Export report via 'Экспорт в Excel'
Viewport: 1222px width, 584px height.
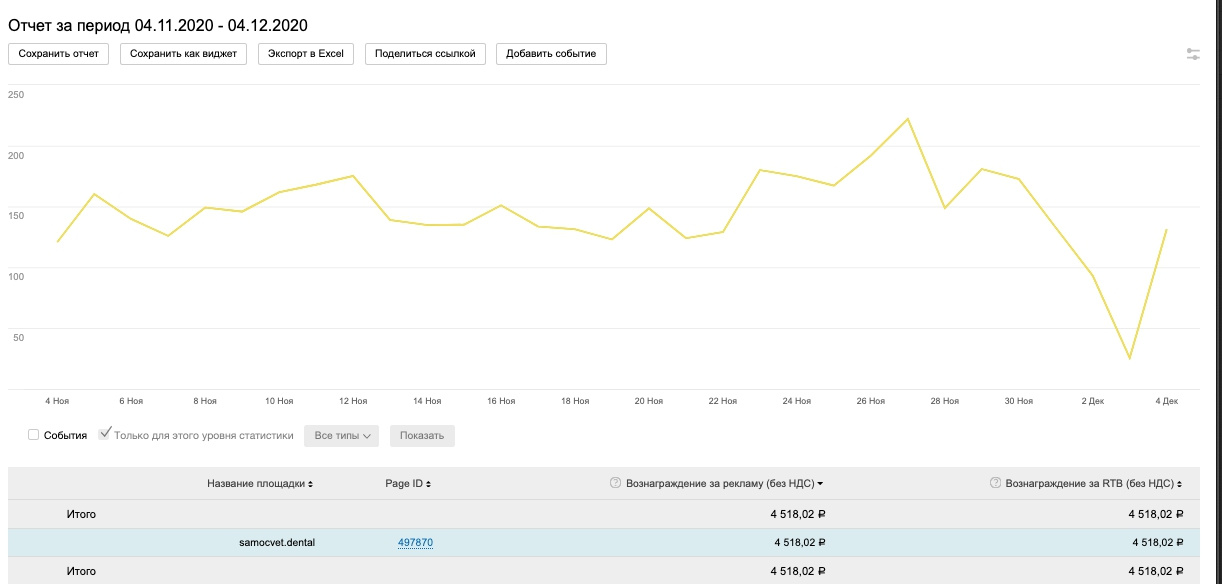click(305, 54)
